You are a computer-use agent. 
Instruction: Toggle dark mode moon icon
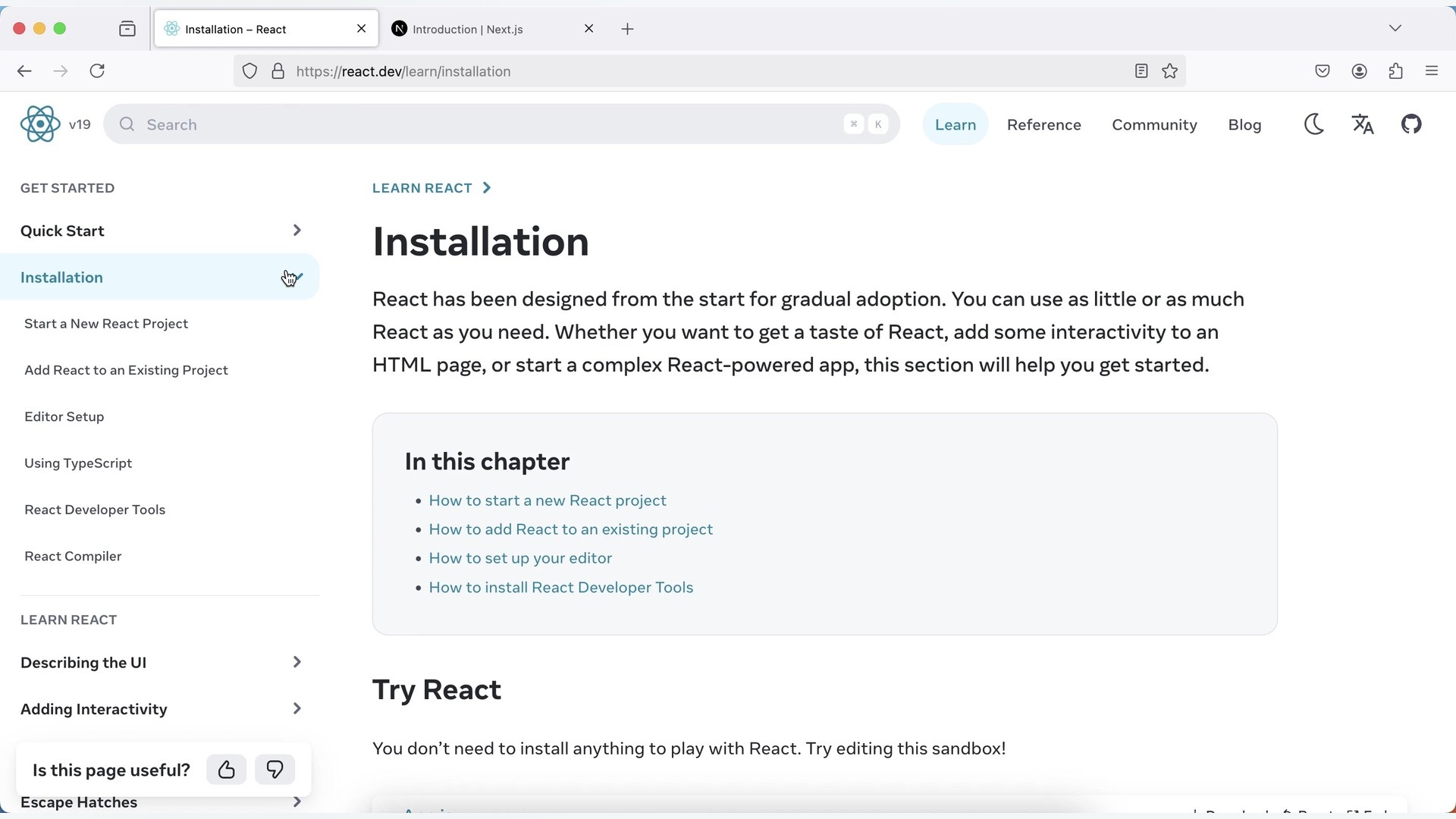pos(1314,124)
